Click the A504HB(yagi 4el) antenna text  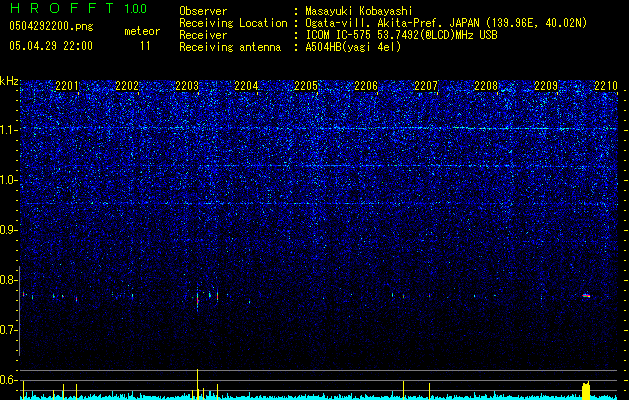point(353,47)
